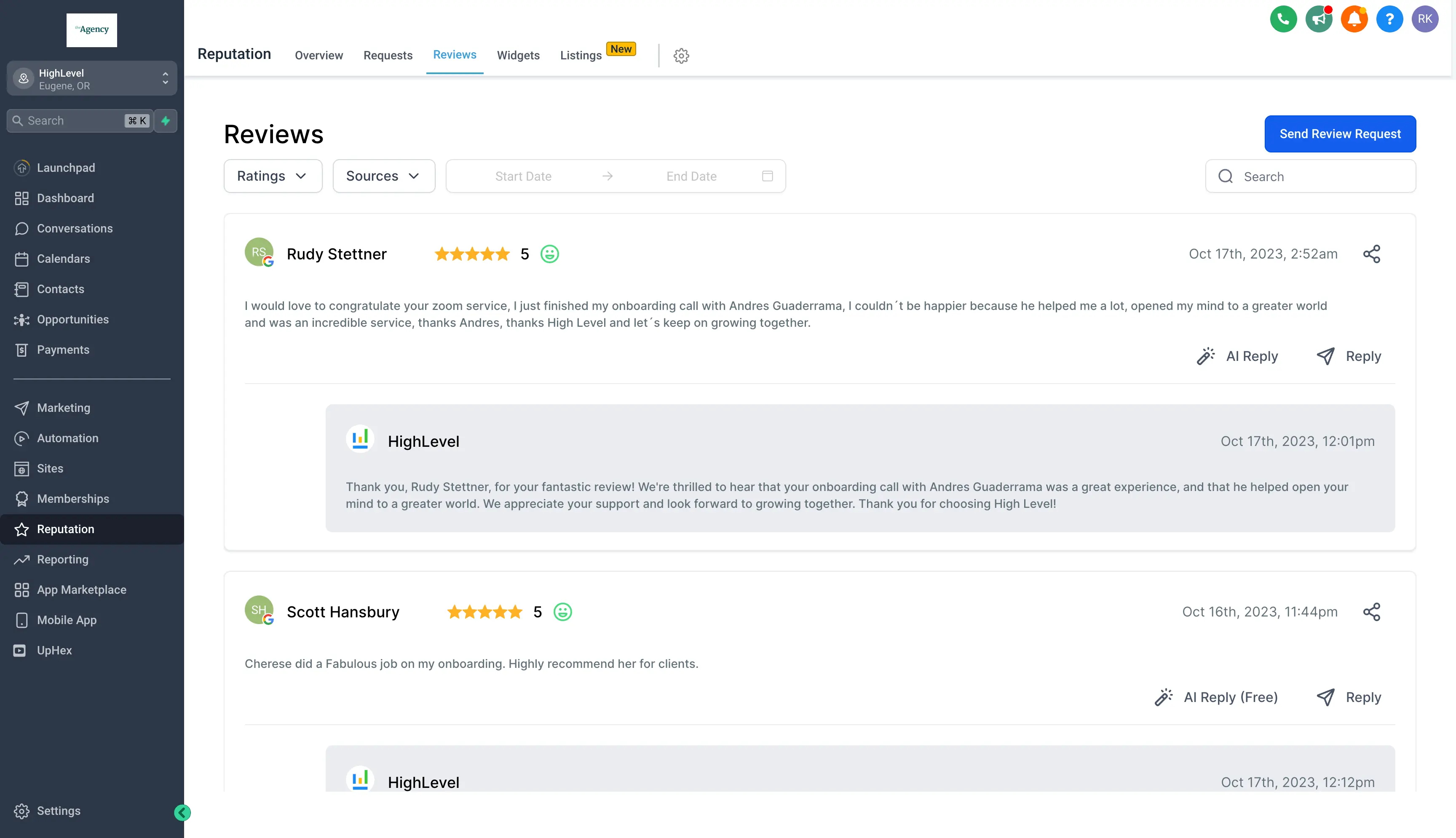Open the notifications bell icon
Image resolution: width=1456 pixels, height=838 pixels.
[1354, 19]
